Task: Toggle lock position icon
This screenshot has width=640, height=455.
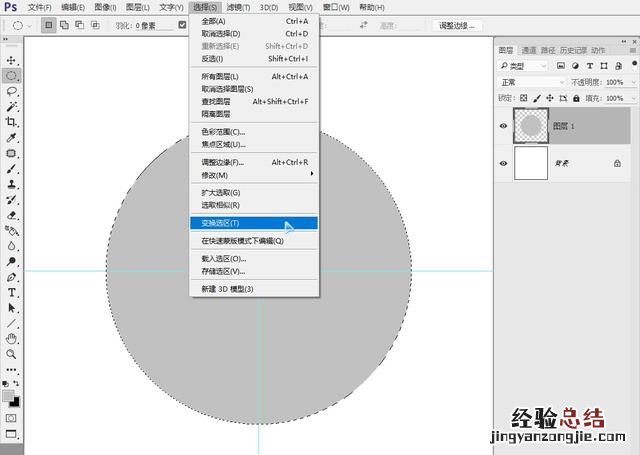Action: click(x=550, y=98)
